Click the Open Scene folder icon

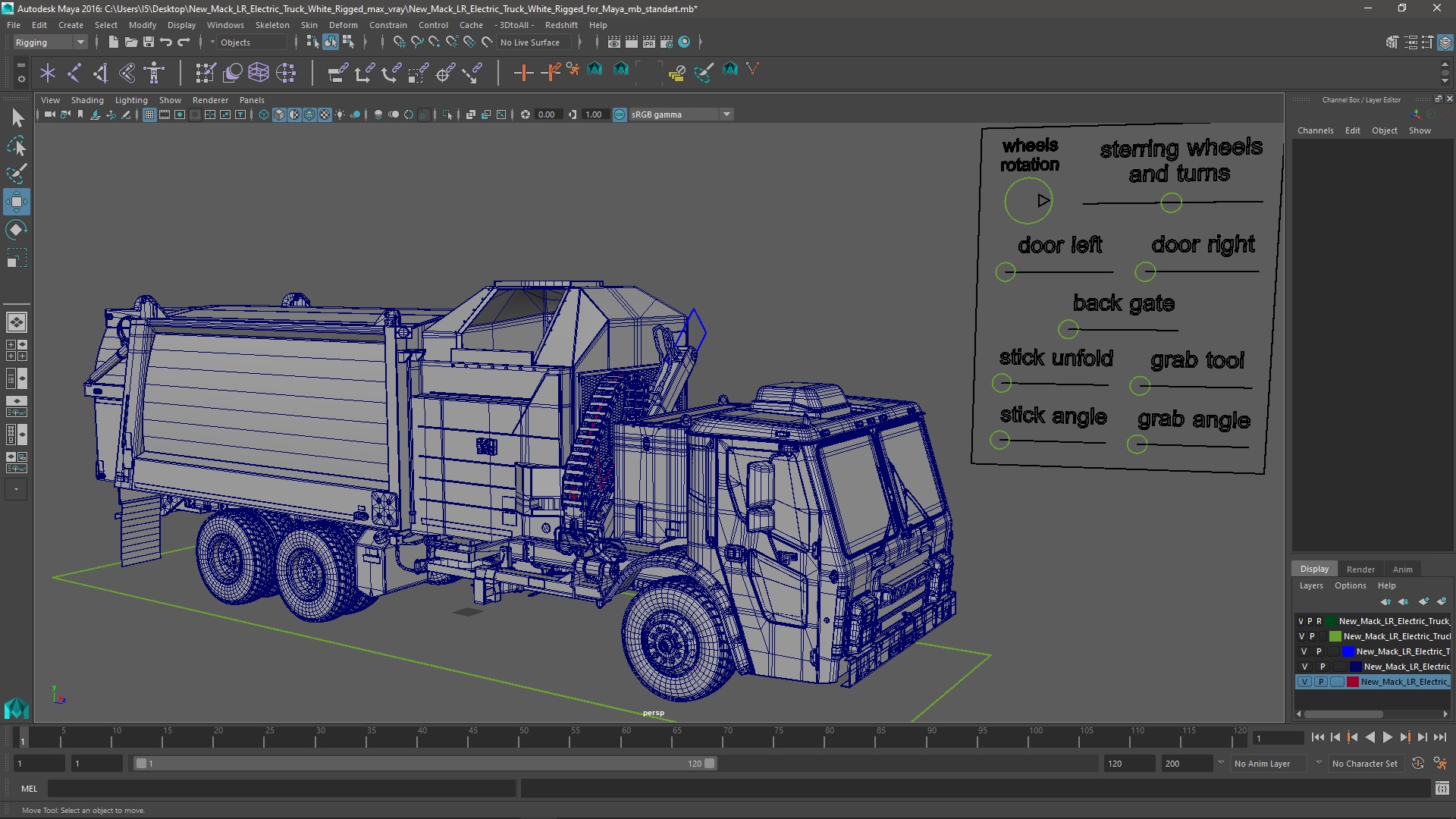pyautogui.click(x=130, y=42)
